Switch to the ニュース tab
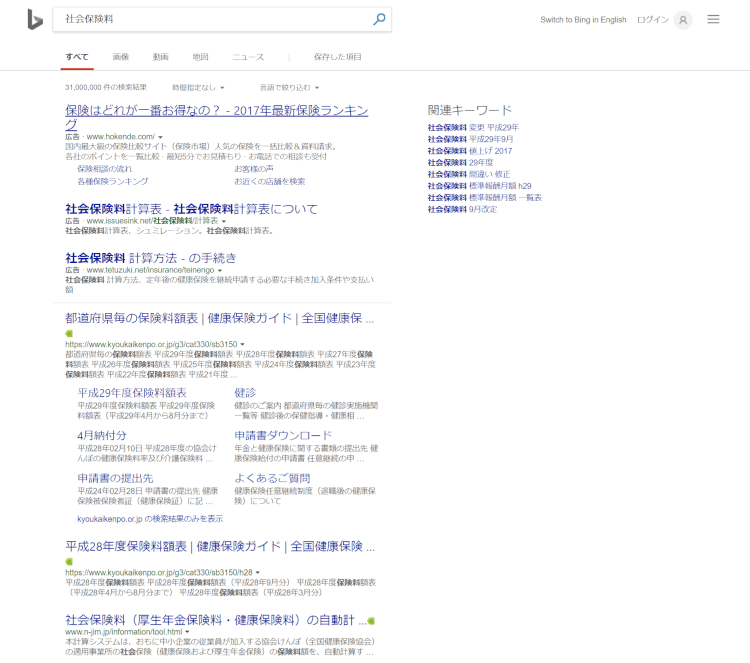Screen dimensions: 750x663 pyautogui.click(x=248, y=57)
